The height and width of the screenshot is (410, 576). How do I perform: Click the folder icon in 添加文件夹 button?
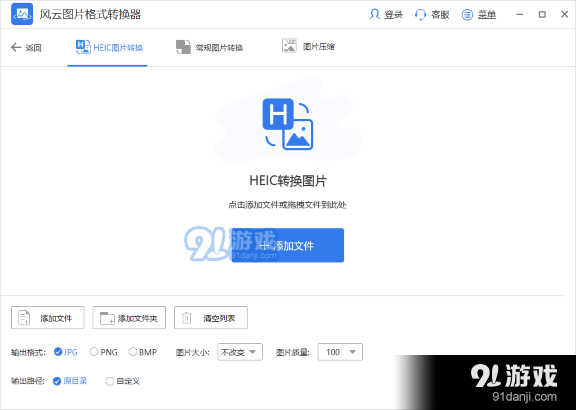(x=107, y=318)
